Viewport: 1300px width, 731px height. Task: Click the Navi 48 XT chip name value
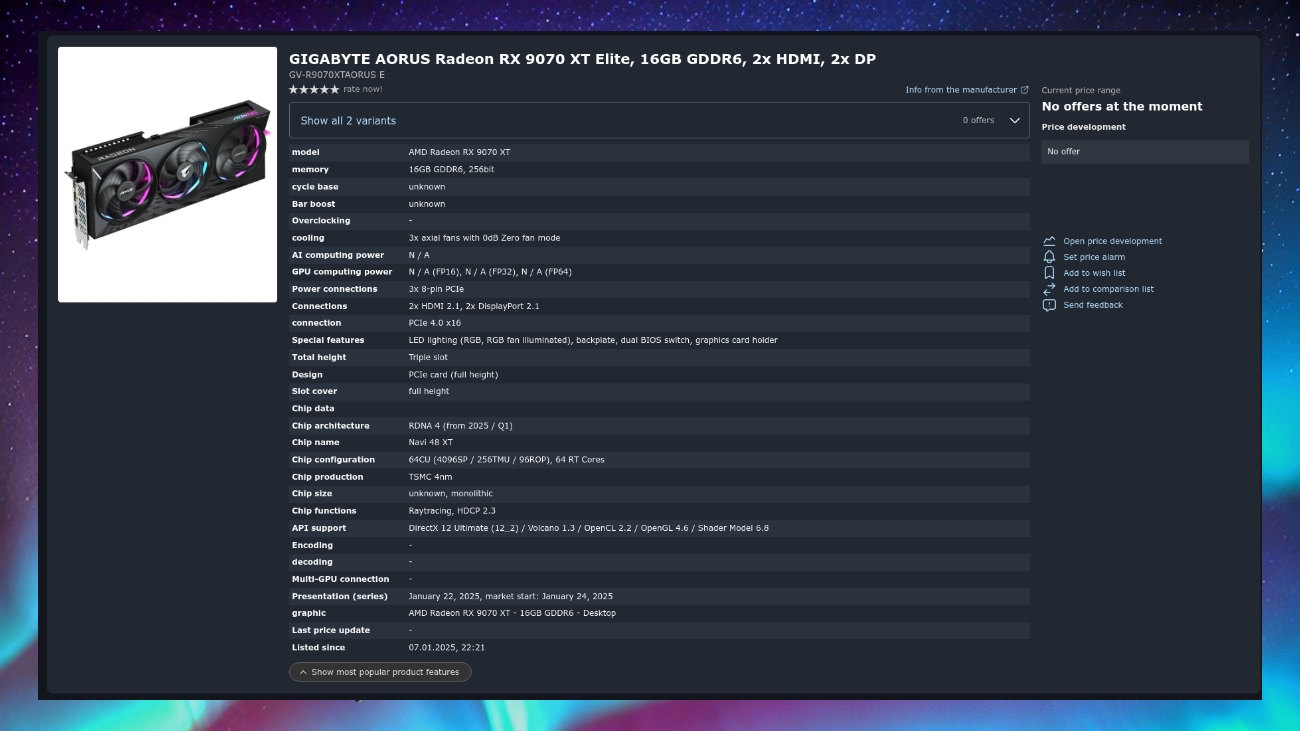430,442
